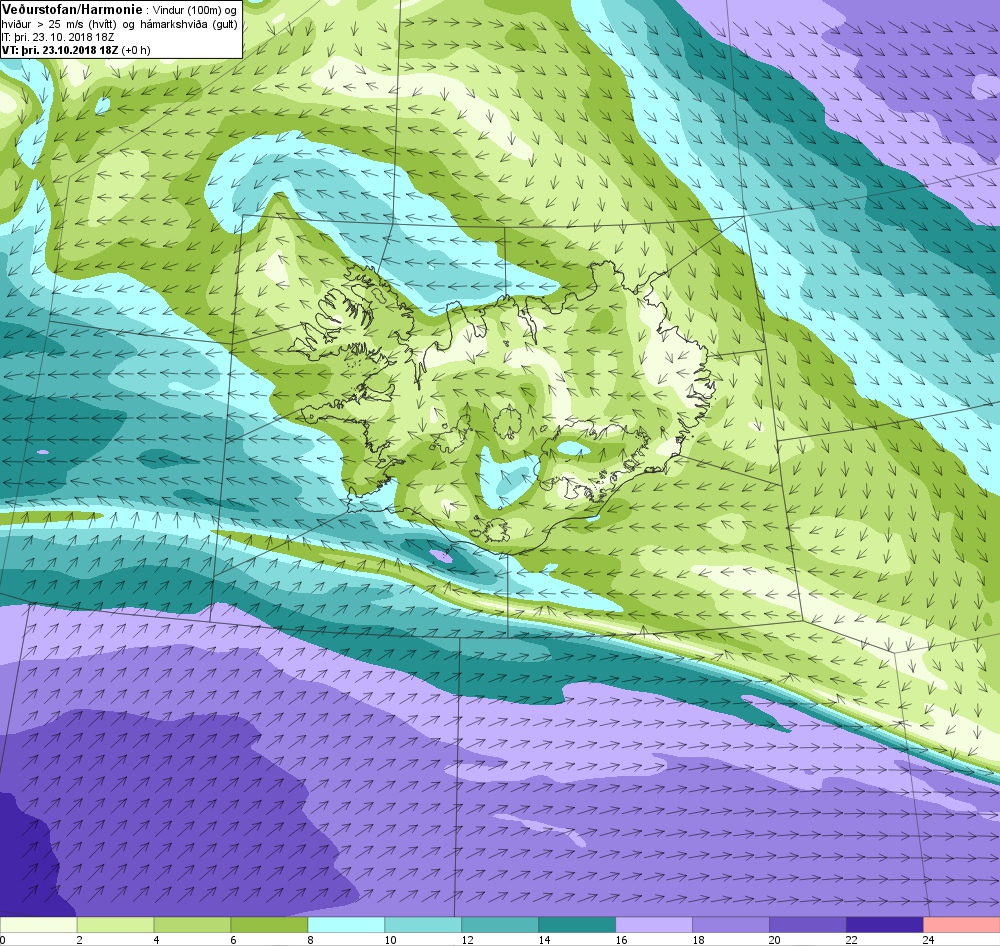Click the legend value "22"
The width and height of the screenshot is (1000, 946).
[x=852, y=940]
